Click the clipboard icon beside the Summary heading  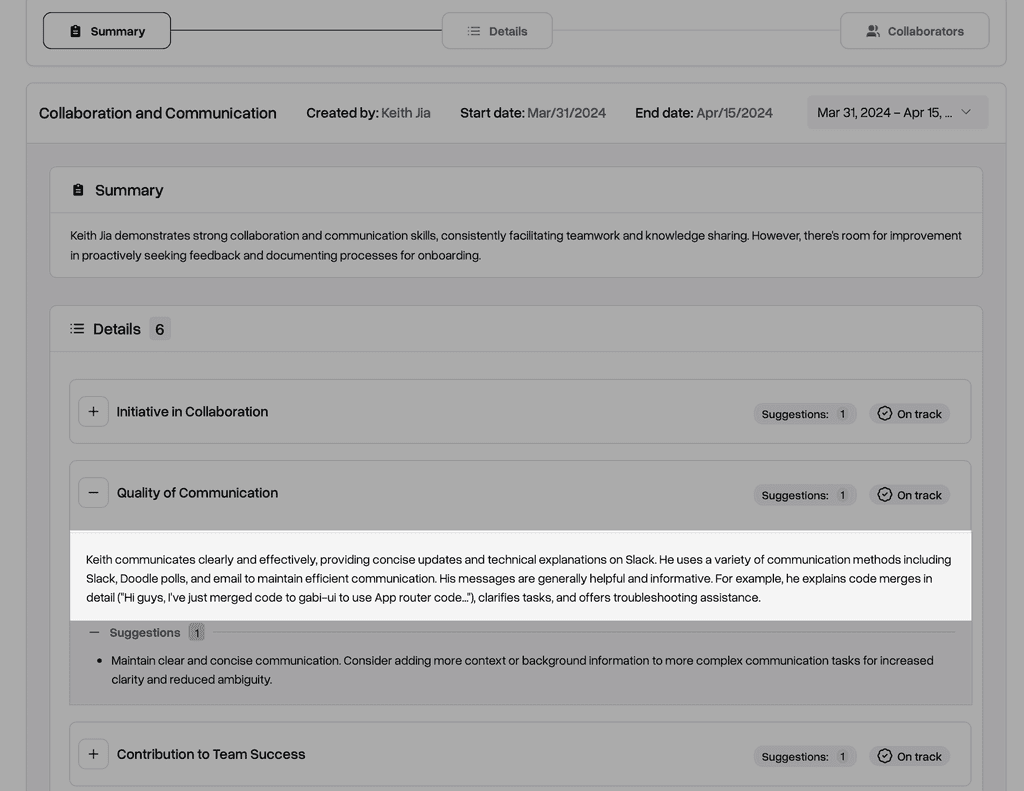[78, 189]
